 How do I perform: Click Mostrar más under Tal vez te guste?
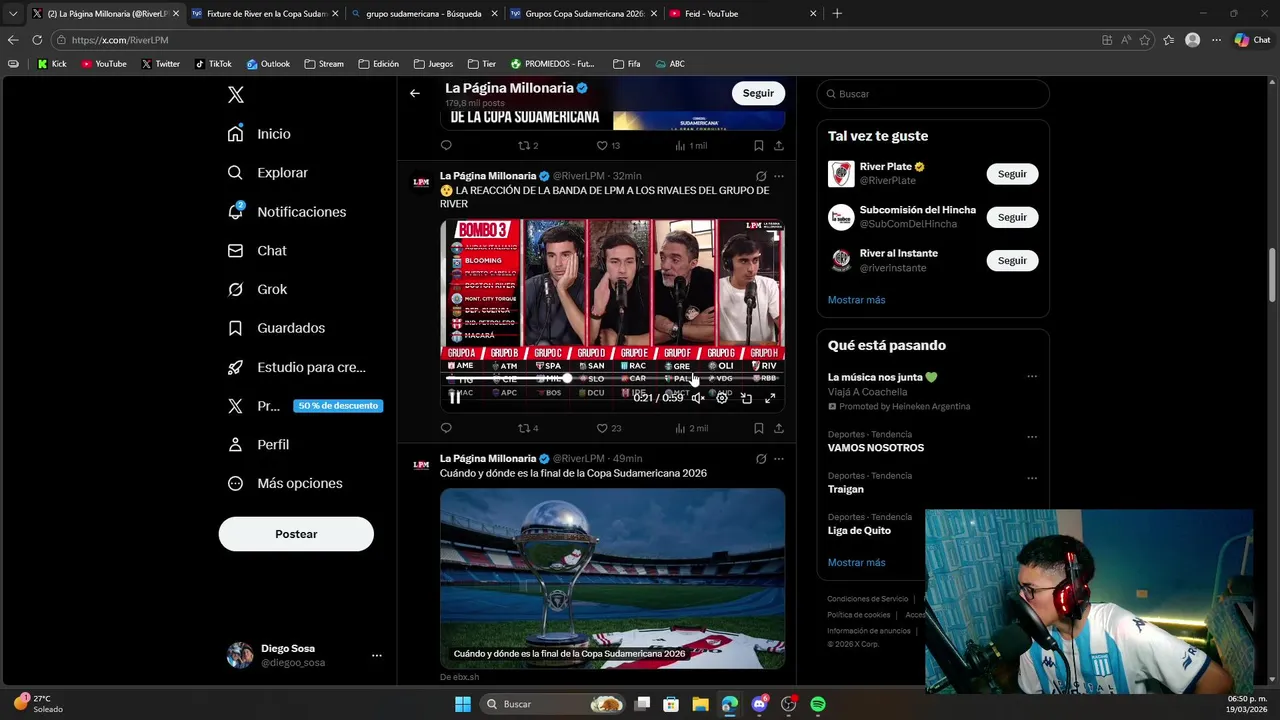[856, 300]
